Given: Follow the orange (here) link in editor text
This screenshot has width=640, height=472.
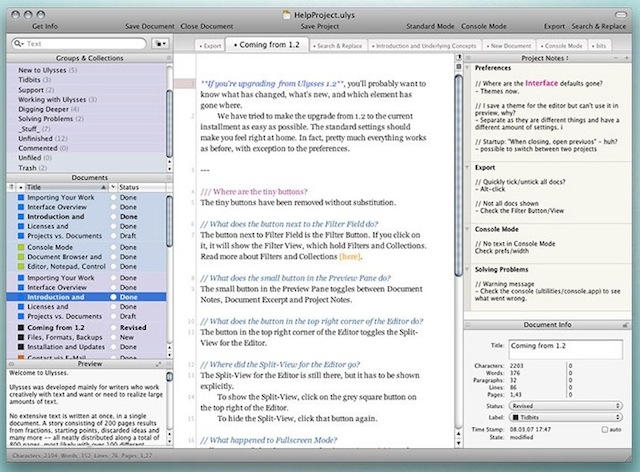Looking at the screenshot, I should 350,256.
